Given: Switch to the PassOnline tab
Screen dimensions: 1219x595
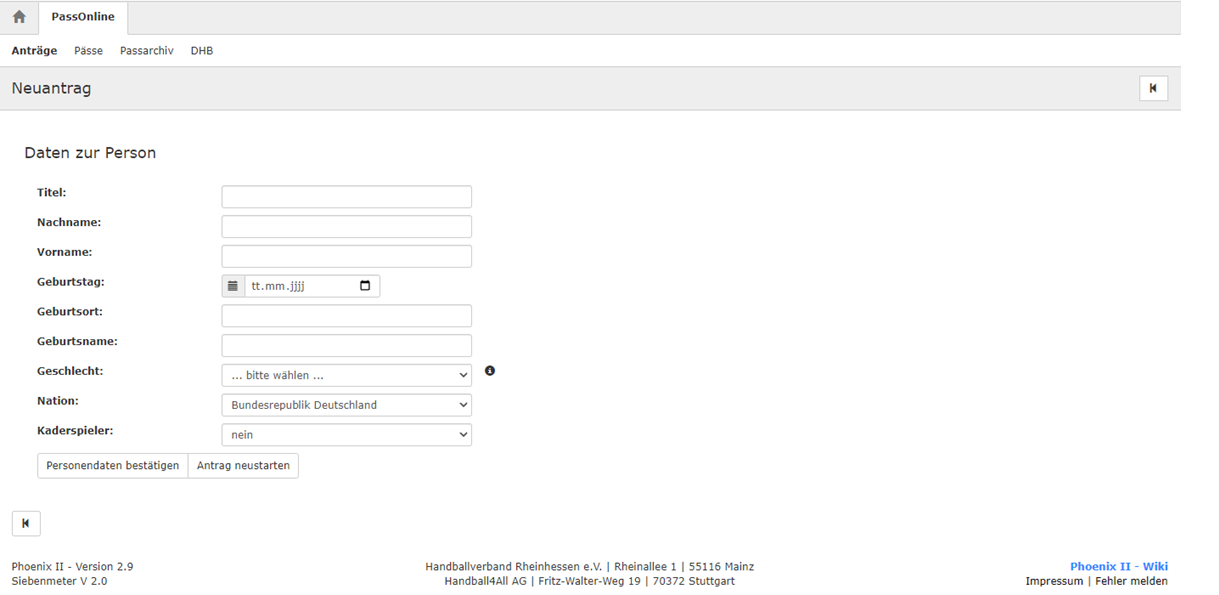Looking at the screenshot, I should 83,17.
